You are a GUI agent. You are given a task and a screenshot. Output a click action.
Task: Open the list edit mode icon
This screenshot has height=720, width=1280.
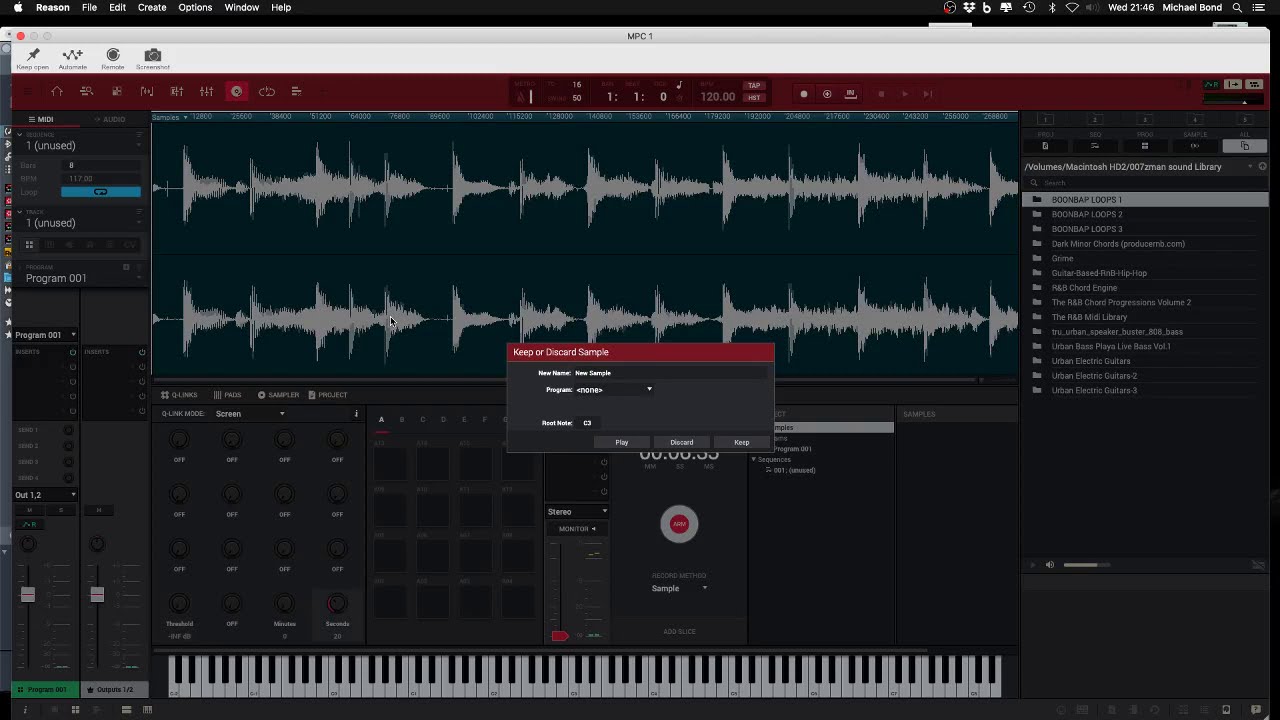[297, 92]
